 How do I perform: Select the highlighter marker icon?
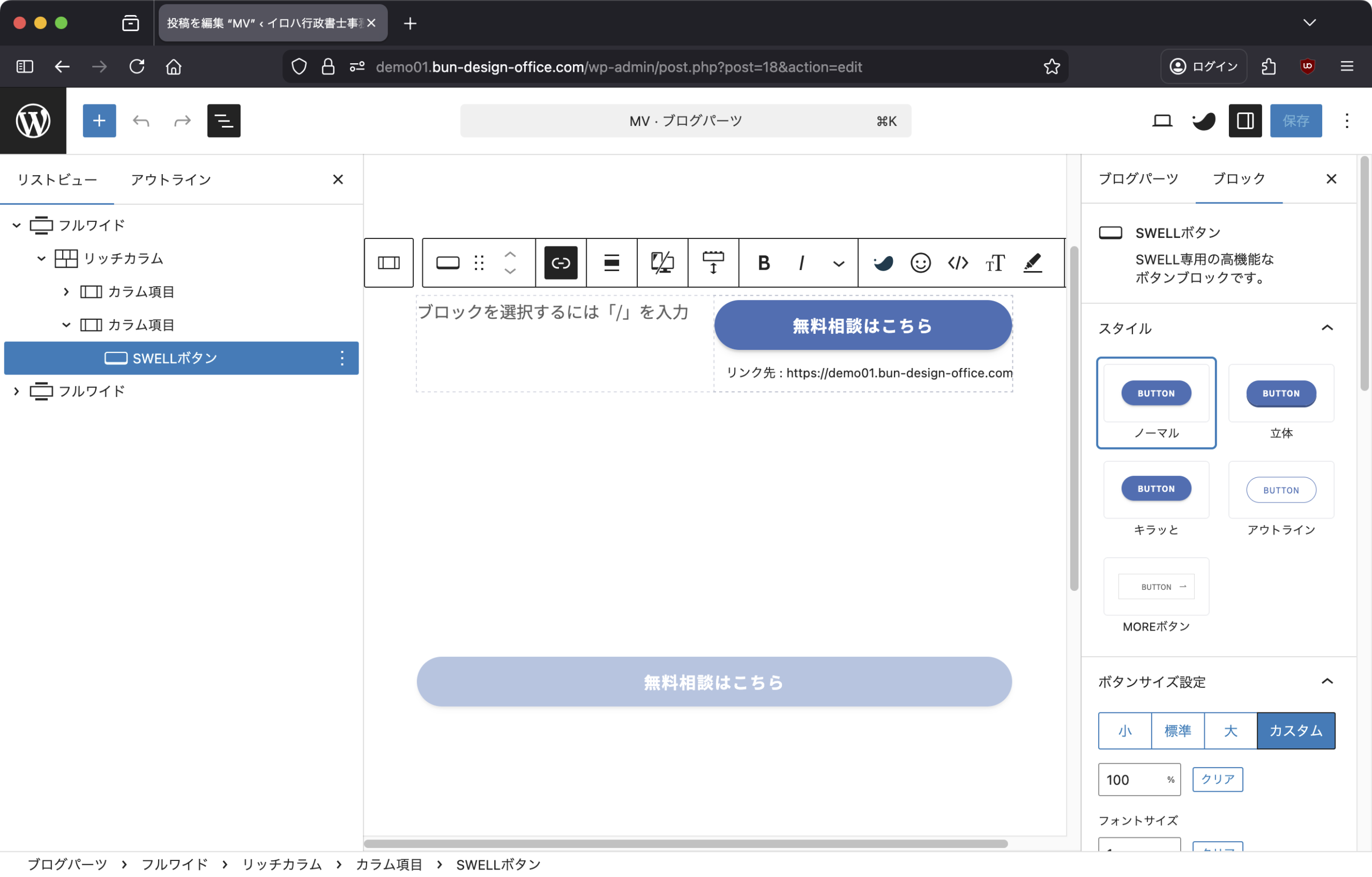[x=1032, y=263]
